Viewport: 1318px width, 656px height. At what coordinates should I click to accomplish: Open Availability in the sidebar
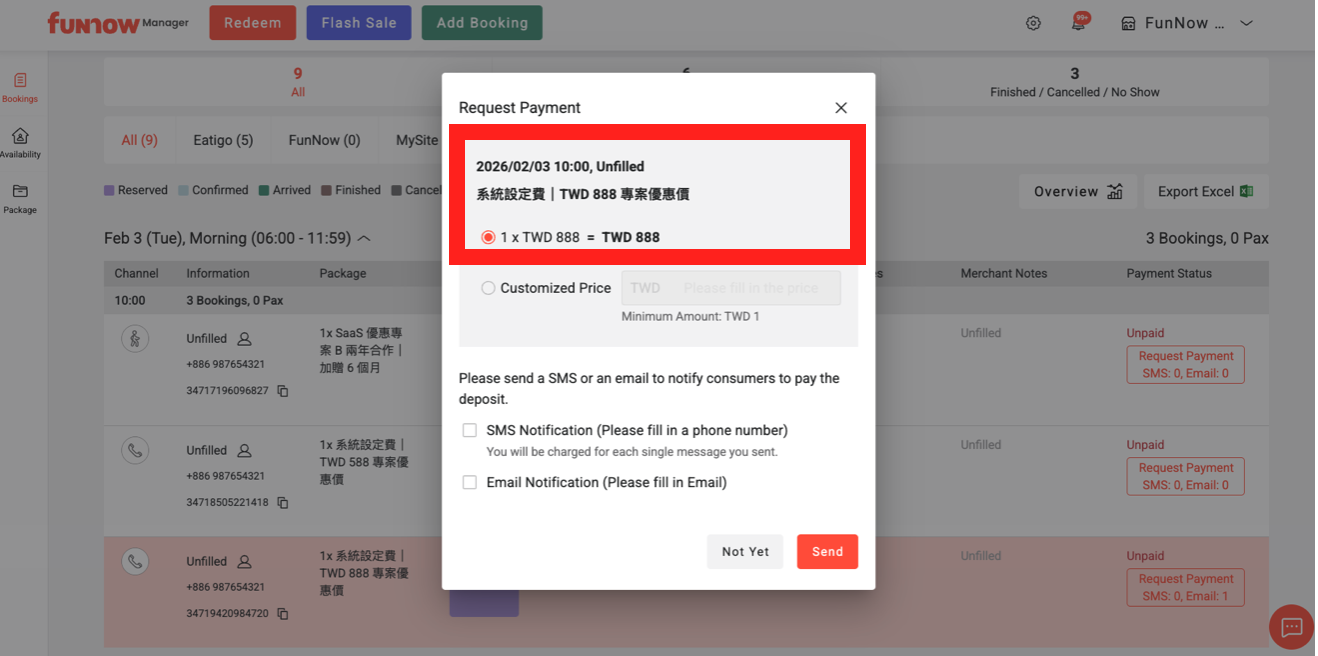[x=20, y=143]
